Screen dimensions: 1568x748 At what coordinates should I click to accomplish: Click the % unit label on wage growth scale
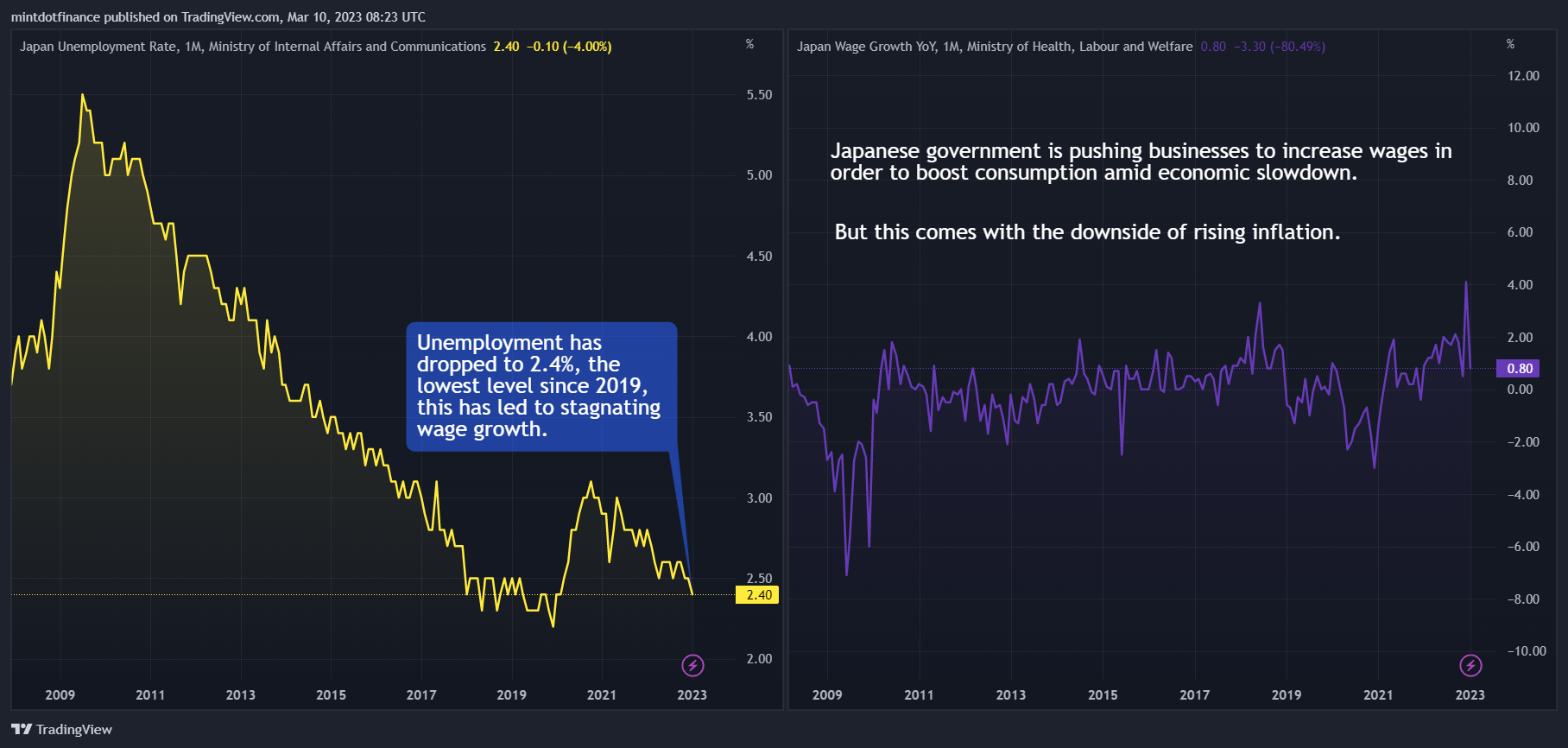[1510, 44]
